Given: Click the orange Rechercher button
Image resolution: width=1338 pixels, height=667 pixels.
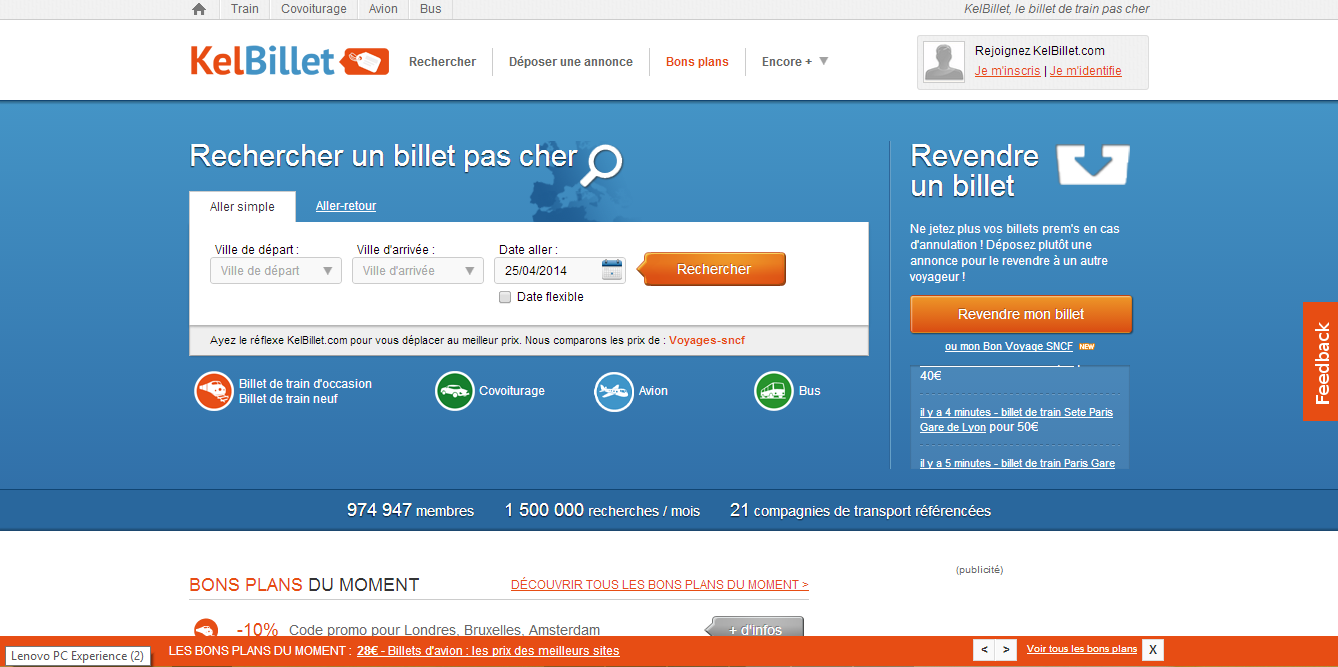Looking at the screenshot, I should pyautogui.click(x=714, y=269).
